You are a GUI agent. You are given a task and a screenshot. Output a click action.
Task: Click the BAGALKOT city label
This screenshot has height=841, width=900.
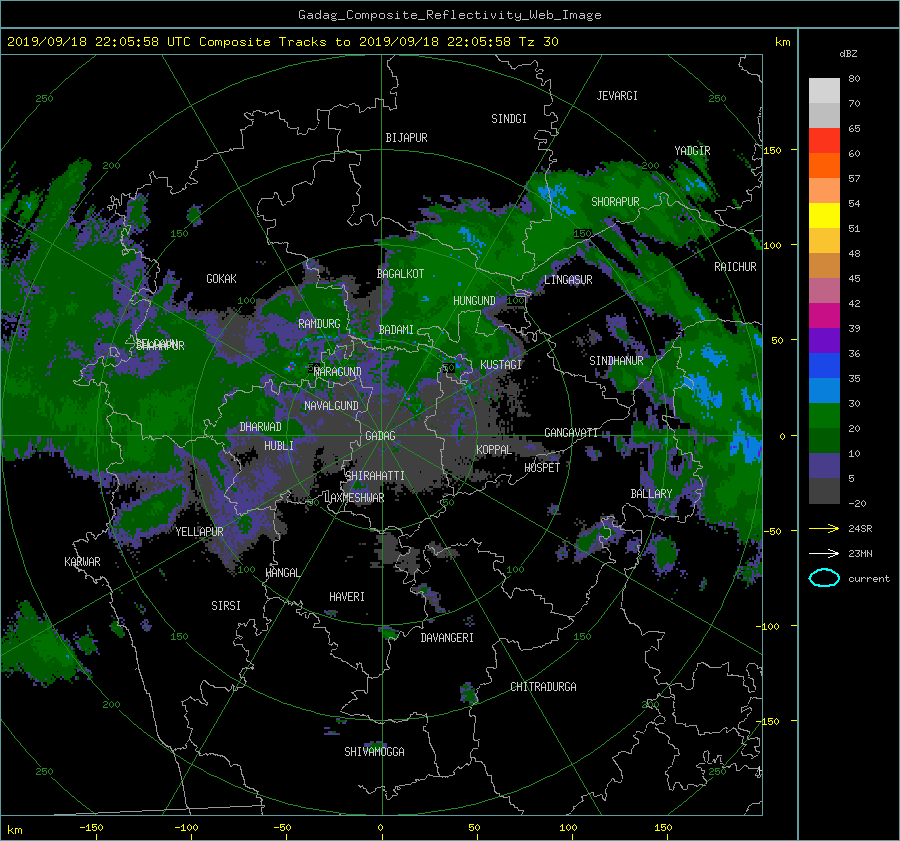click(400, 274)
